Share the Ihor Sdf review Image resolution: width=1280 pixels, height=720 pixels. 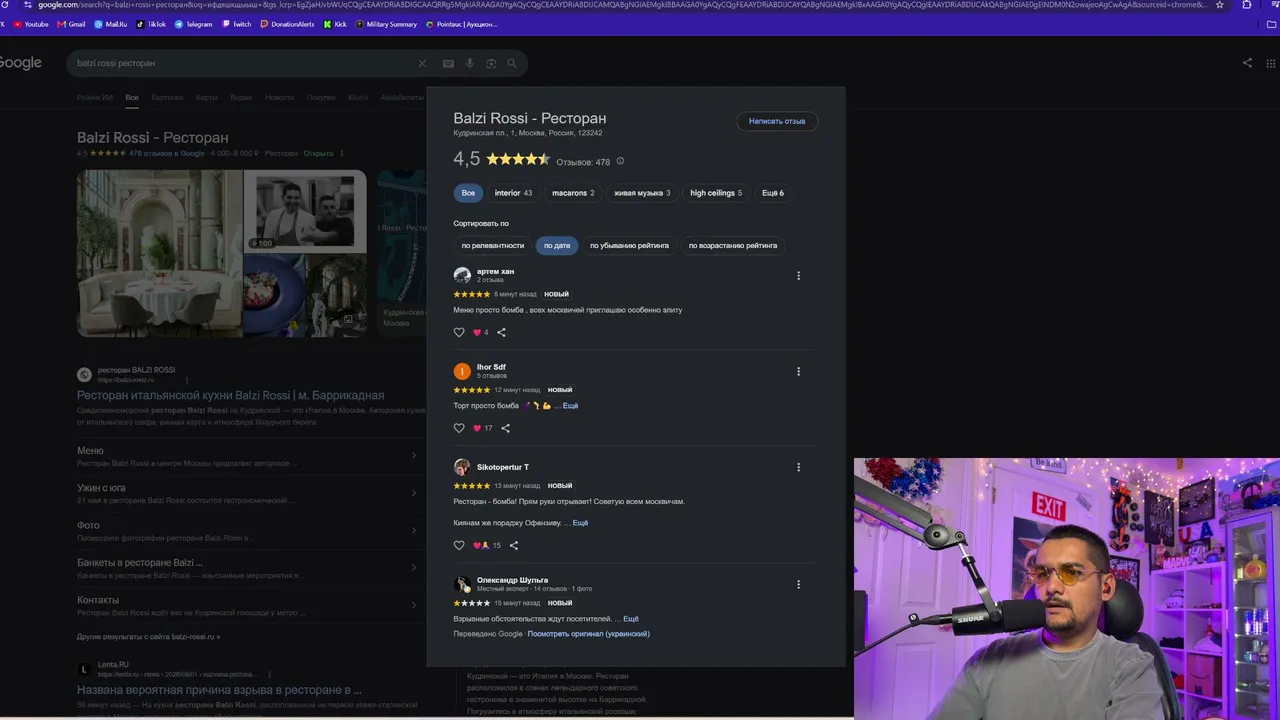pyautogui.click(x=505, y=428)
